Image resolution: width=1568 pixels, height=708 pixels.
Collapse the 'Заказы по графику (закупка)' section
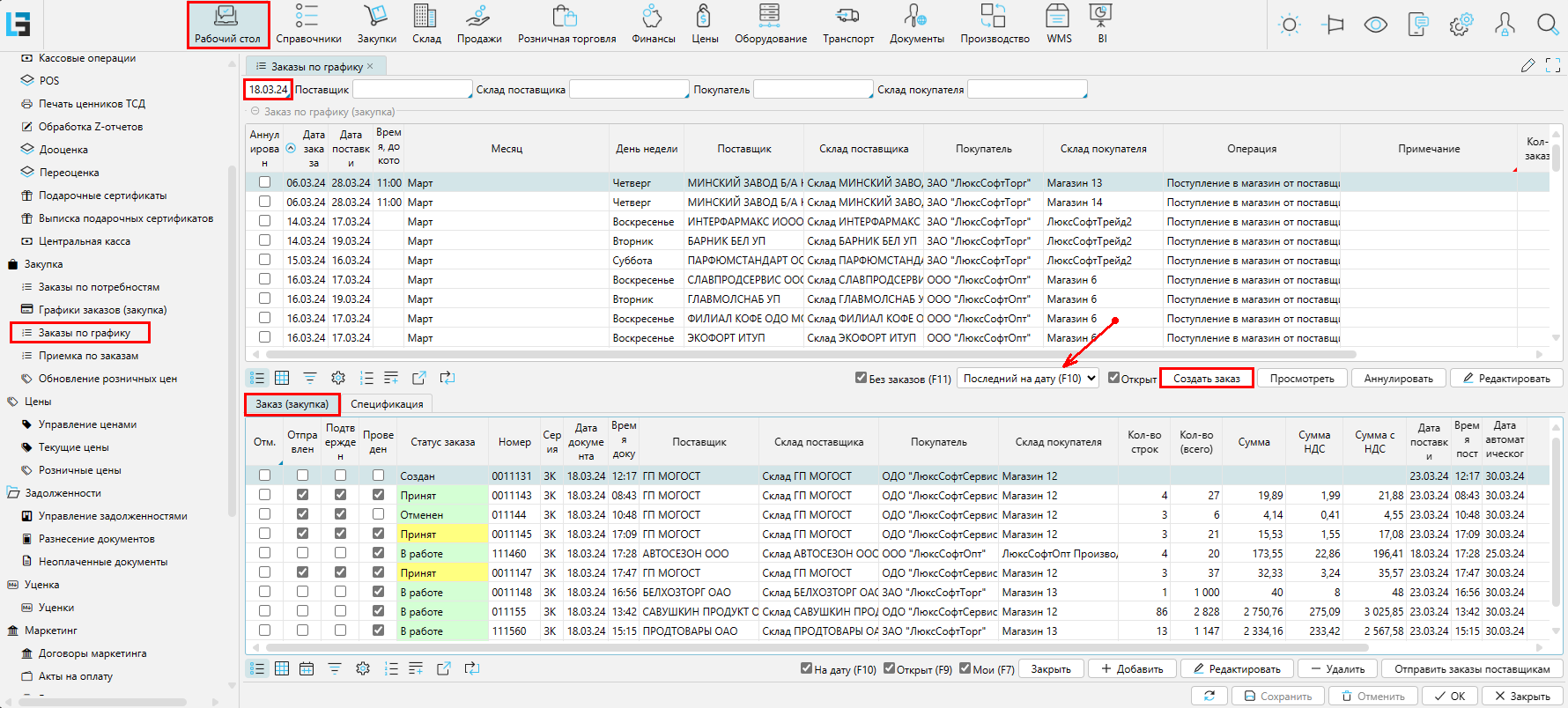(x=255, y=112)
